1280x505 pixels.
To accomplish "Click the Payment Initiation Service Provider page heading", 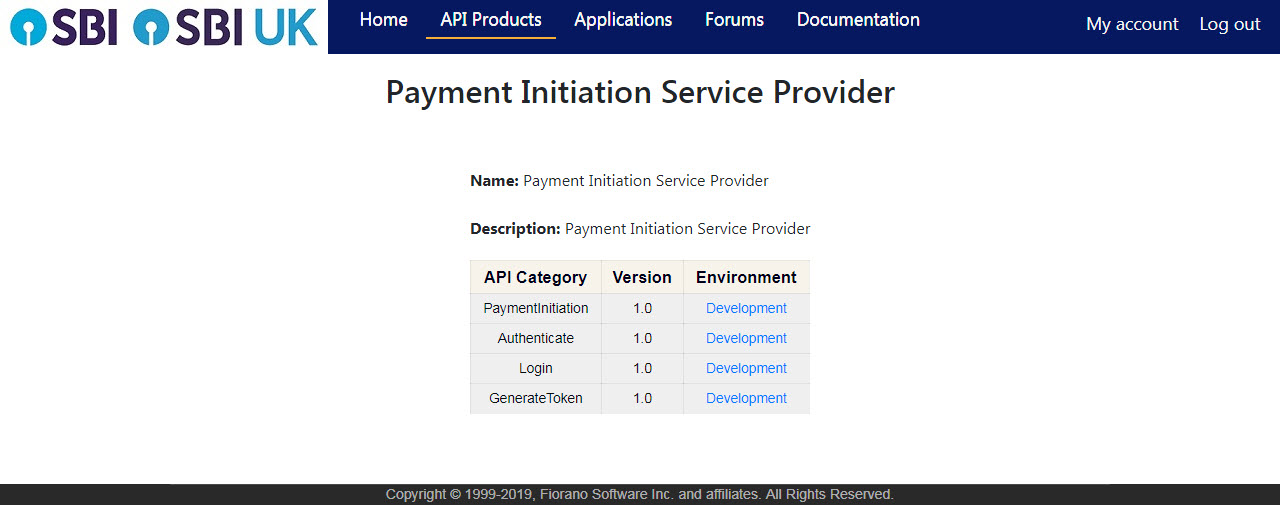I will [640, 92].
